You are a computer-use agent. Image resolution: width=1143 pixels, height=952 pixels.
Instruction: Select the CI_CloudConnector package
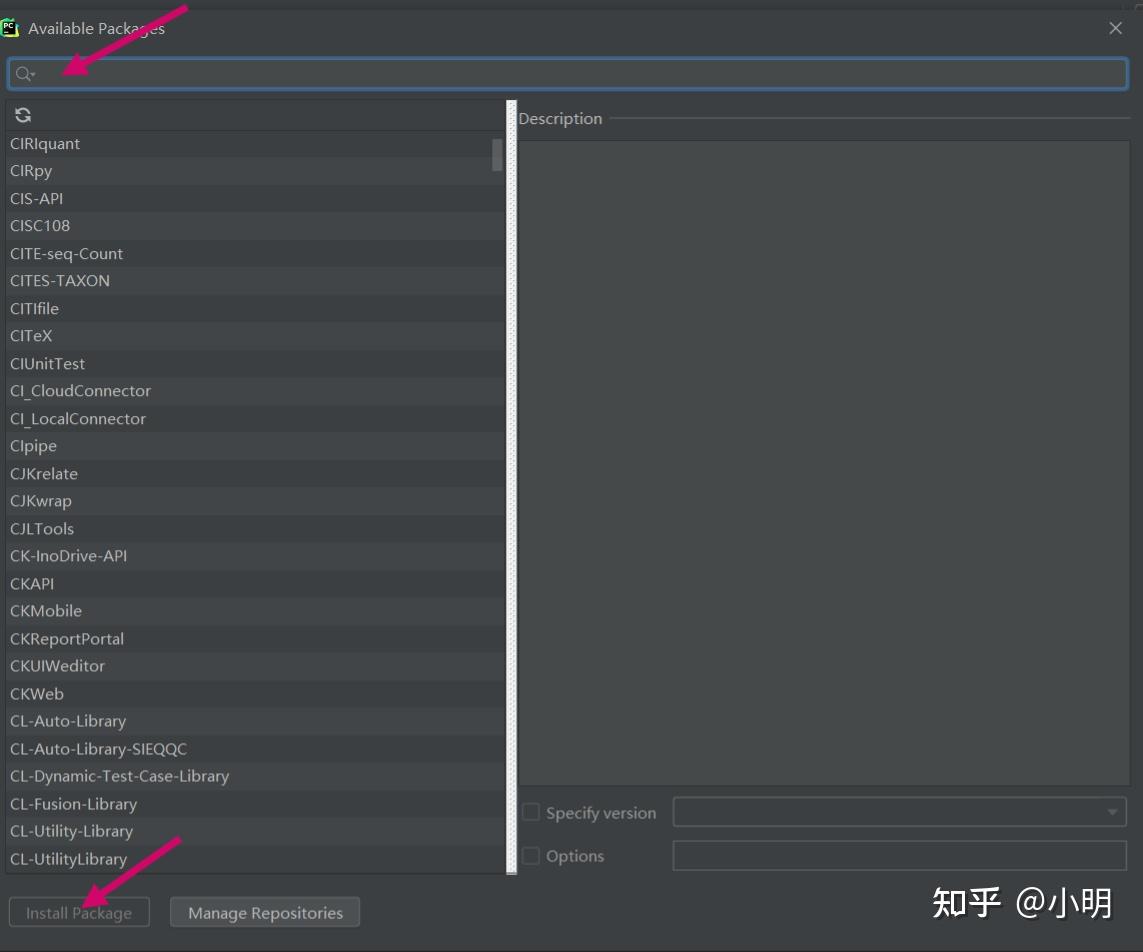(255, 391)
